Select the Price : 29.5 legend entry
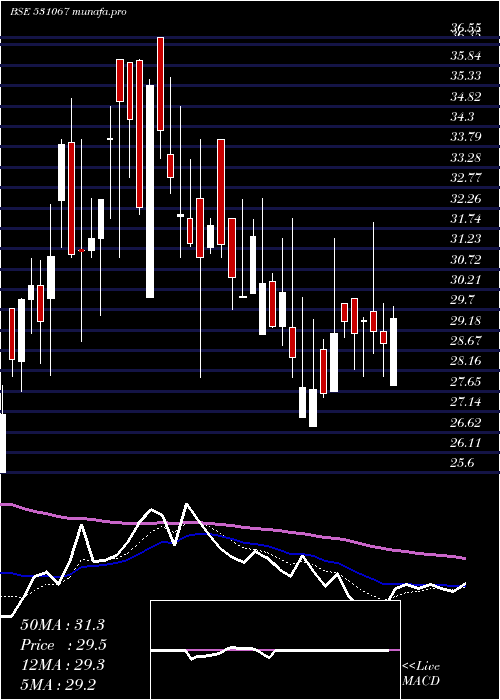The image size is (500, 700). click(63, 645)
